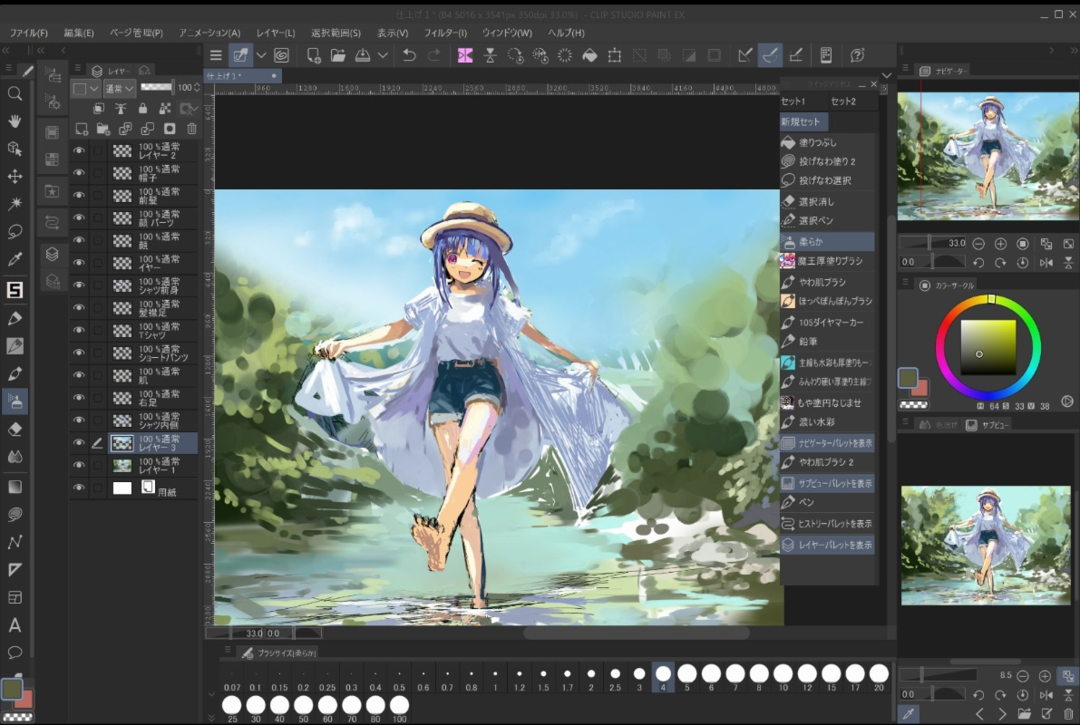Select the Eraser tool

[x=15, y=429]
